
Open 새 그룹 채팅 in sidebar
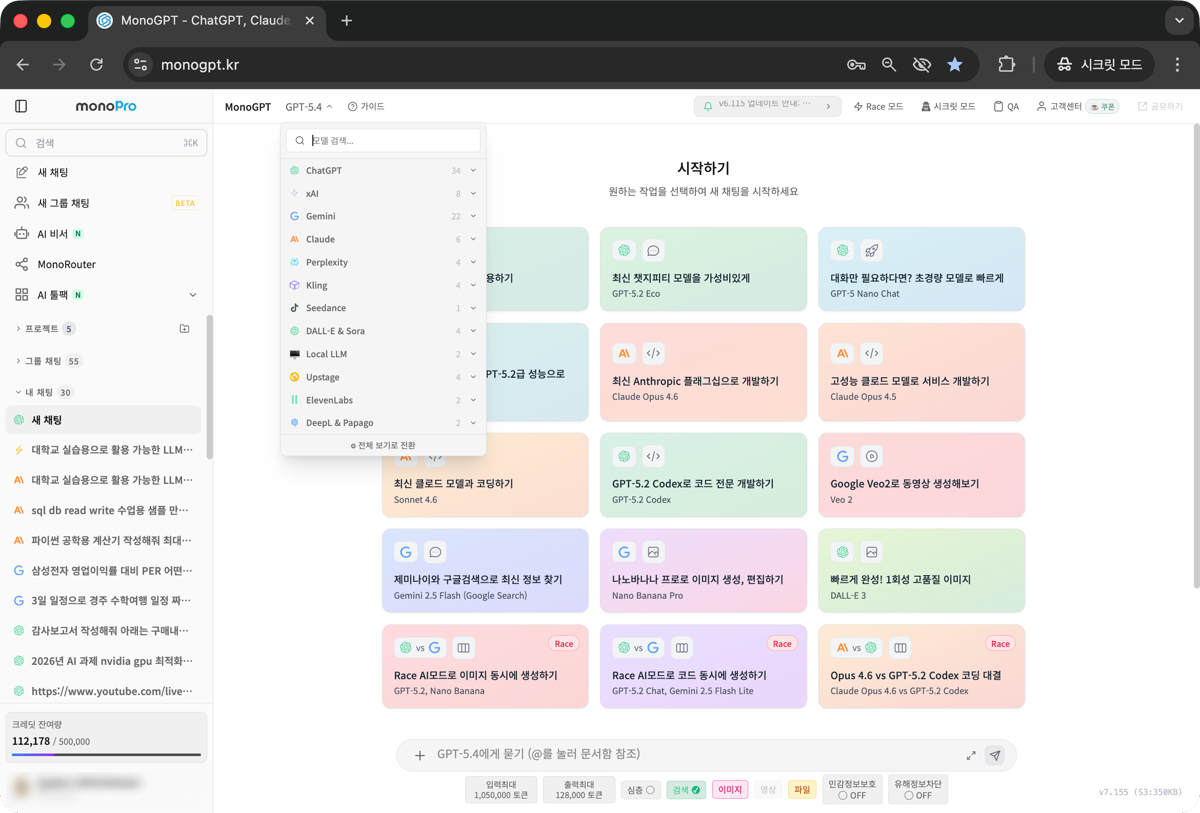[104, 203]
